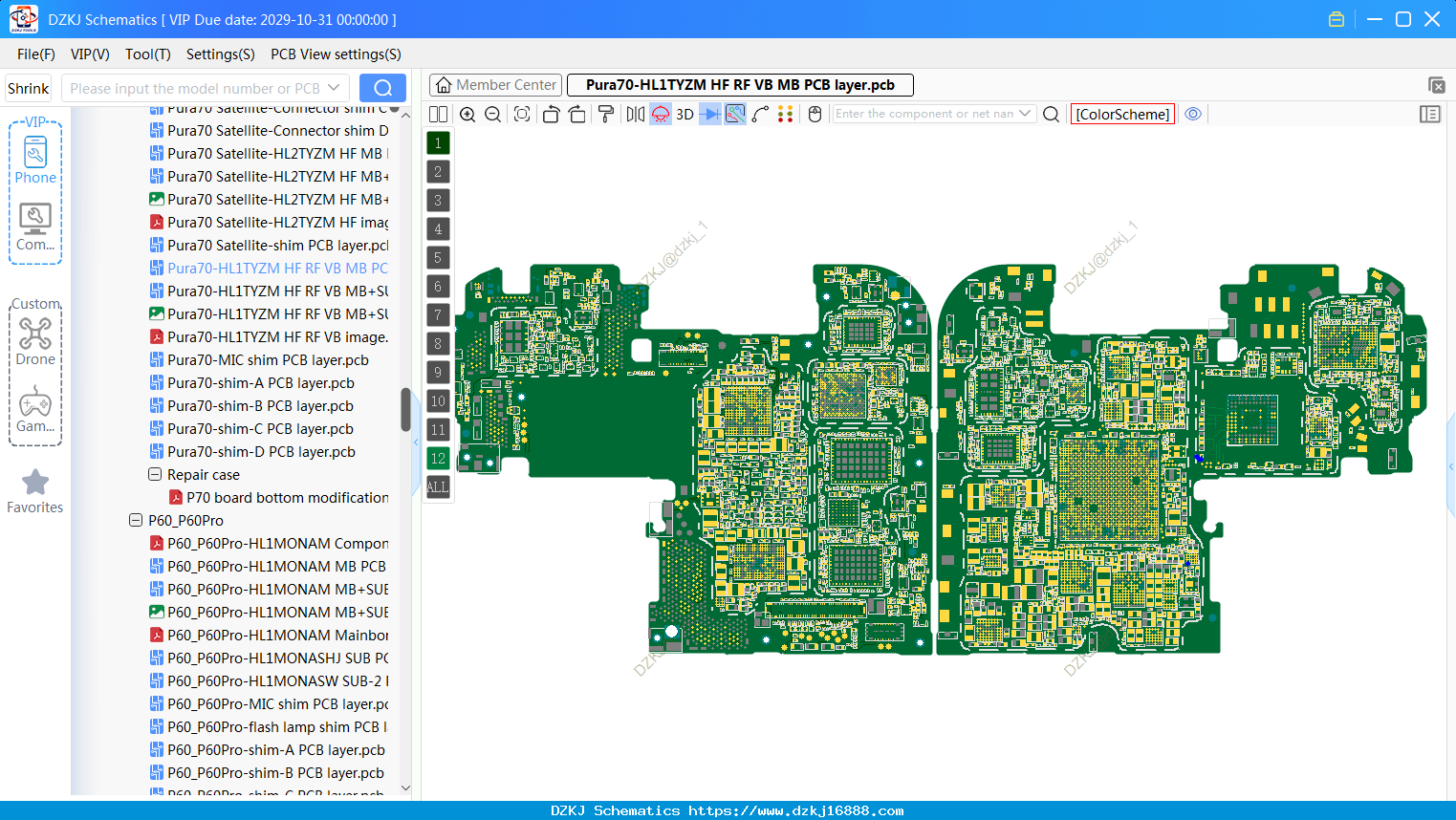Viewport: 1456px width, 820px height.
Task: Open the component name dropdown arrow
Action: pyautogui.click(x=1026, y=114)
